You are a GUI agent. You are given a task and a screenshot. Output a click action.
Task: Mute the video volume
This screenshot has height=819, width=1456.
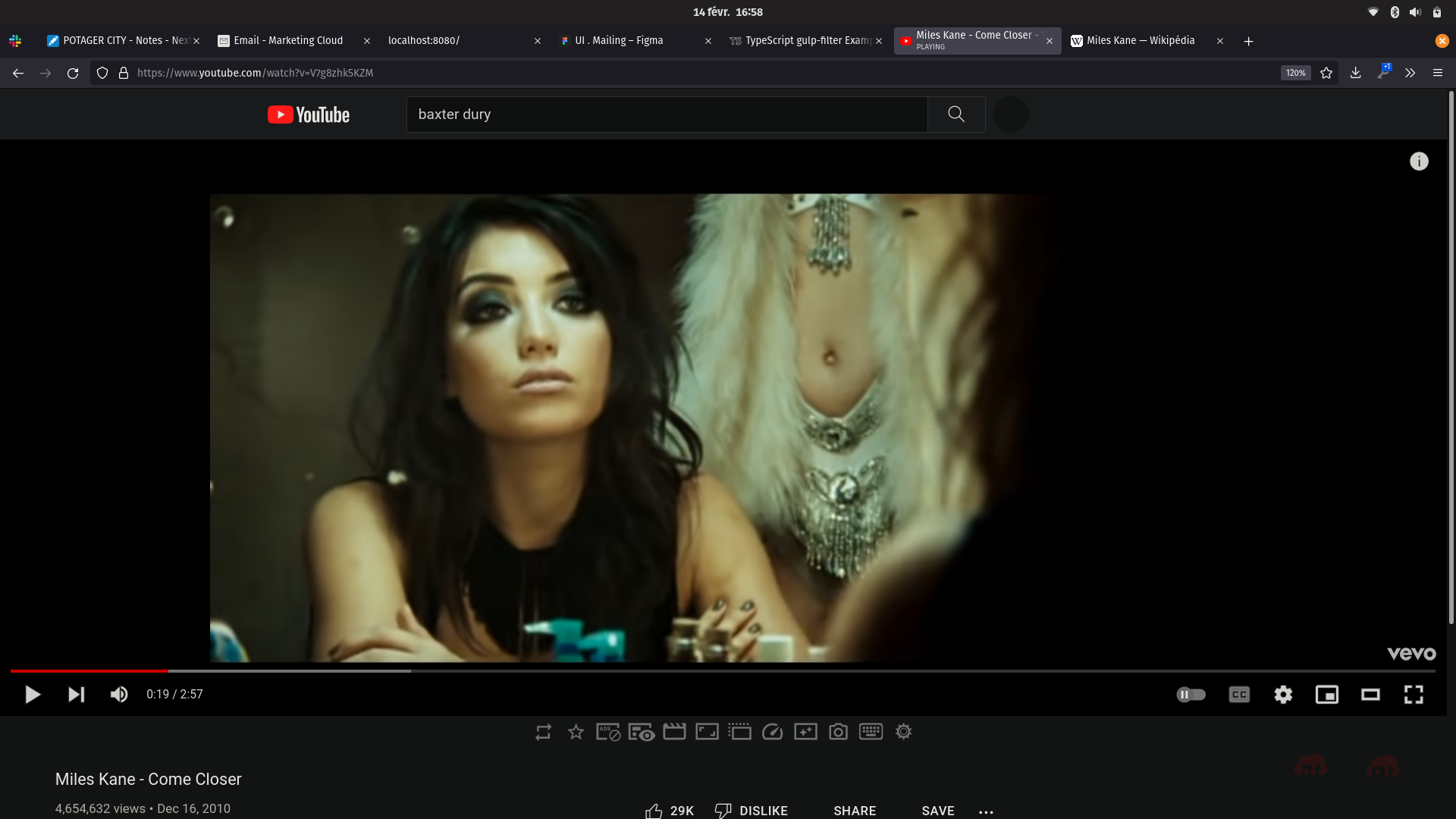[x=119, y=695]
